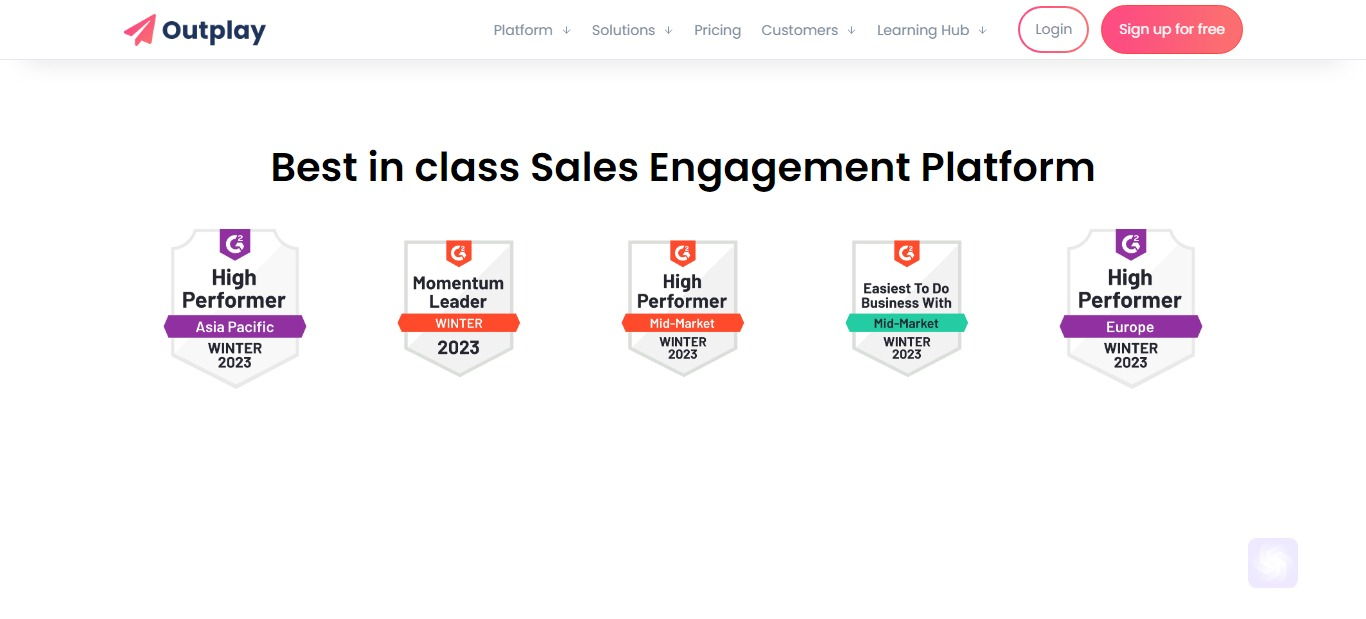The width and height of the screenshot is (1366, 619).
Task: Click the G2 icon on Asia Pacific badge
Action: click(x=235, y=243)
